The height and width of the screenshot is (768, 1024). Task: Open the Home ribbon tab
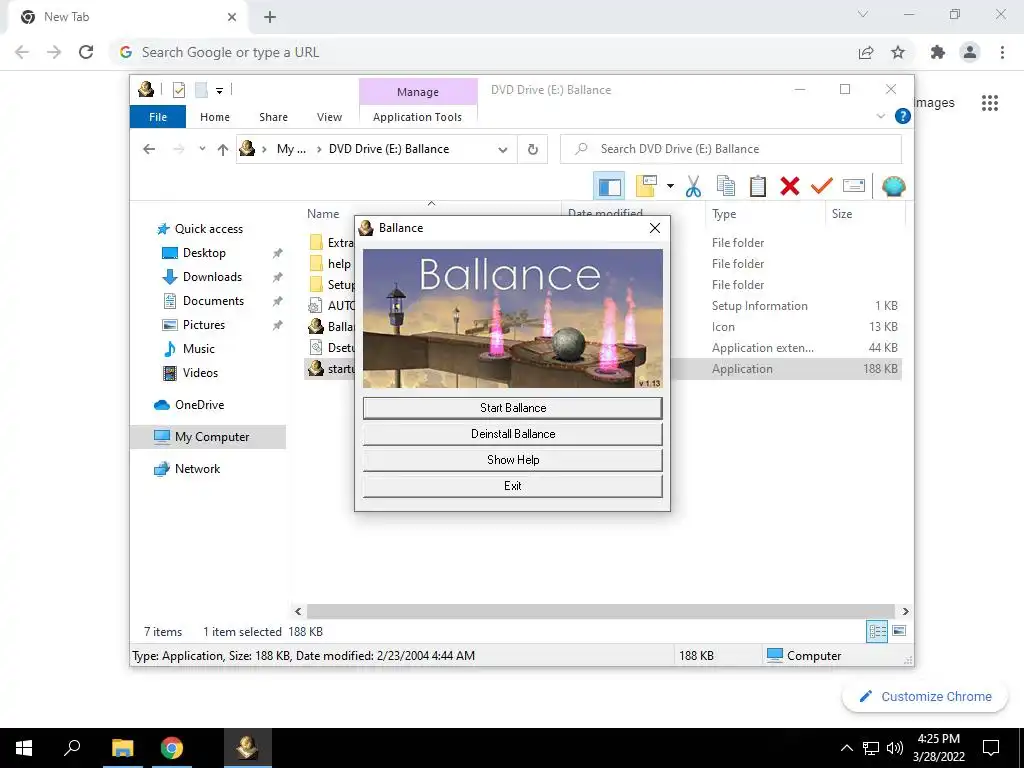click(x=215, y=117)
